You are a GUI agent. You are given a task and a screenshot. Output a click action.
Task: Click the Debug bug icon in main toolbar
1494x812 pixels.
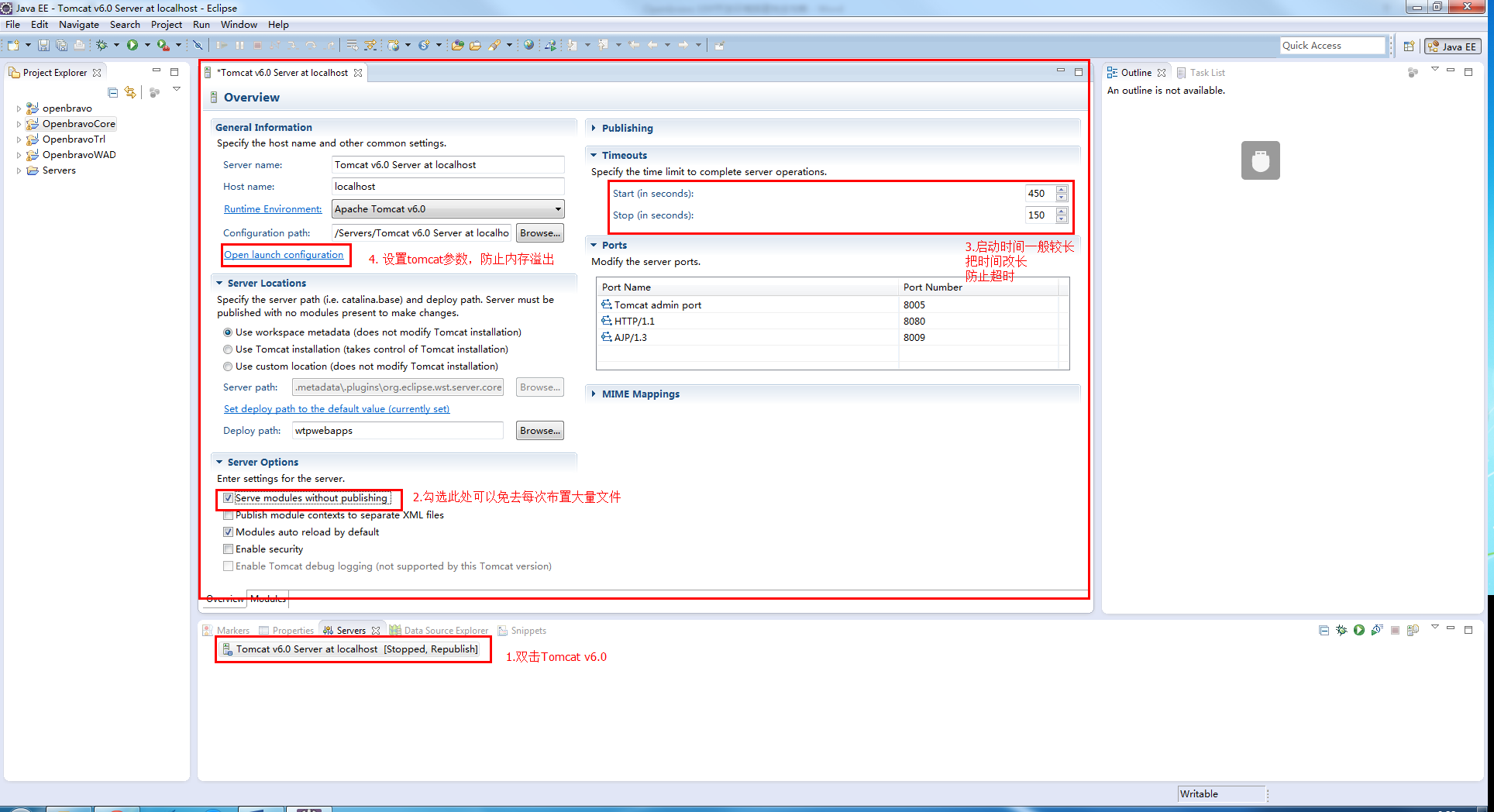[x=102, y=45]
